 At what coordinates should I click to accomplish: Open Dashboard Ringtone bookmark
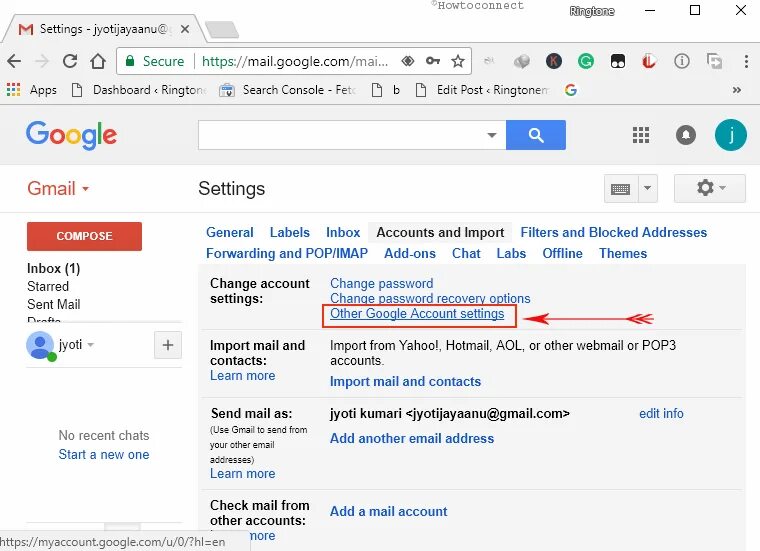[140, 90]
